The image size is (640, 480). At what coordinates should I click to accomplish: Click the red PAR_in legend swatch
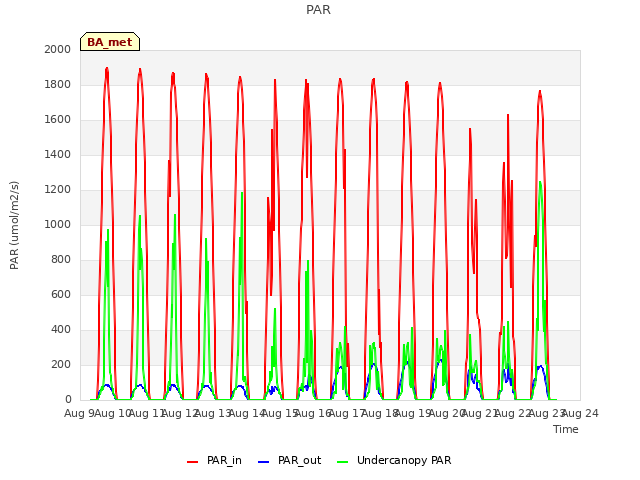point(192,462)
